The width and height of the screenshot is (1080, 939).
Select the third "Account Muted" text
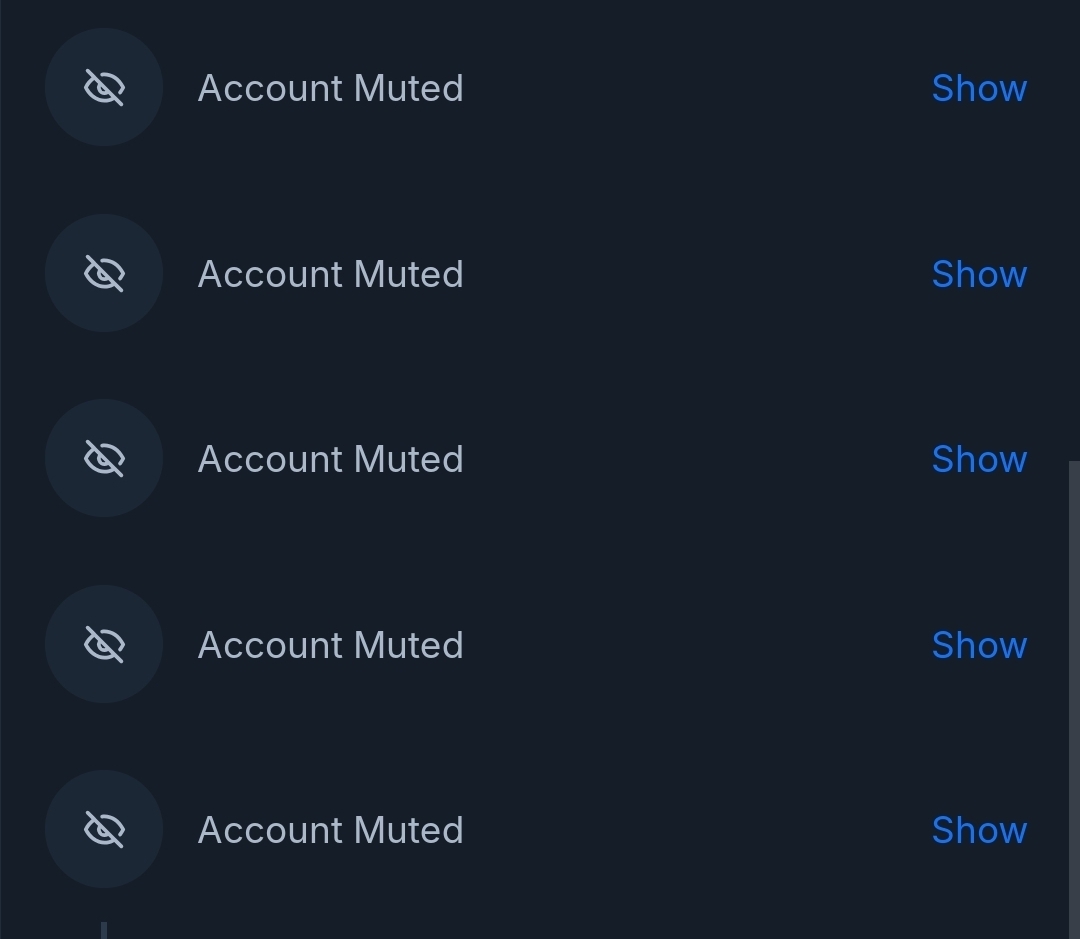pyautogui.click(x=330, y=459)
